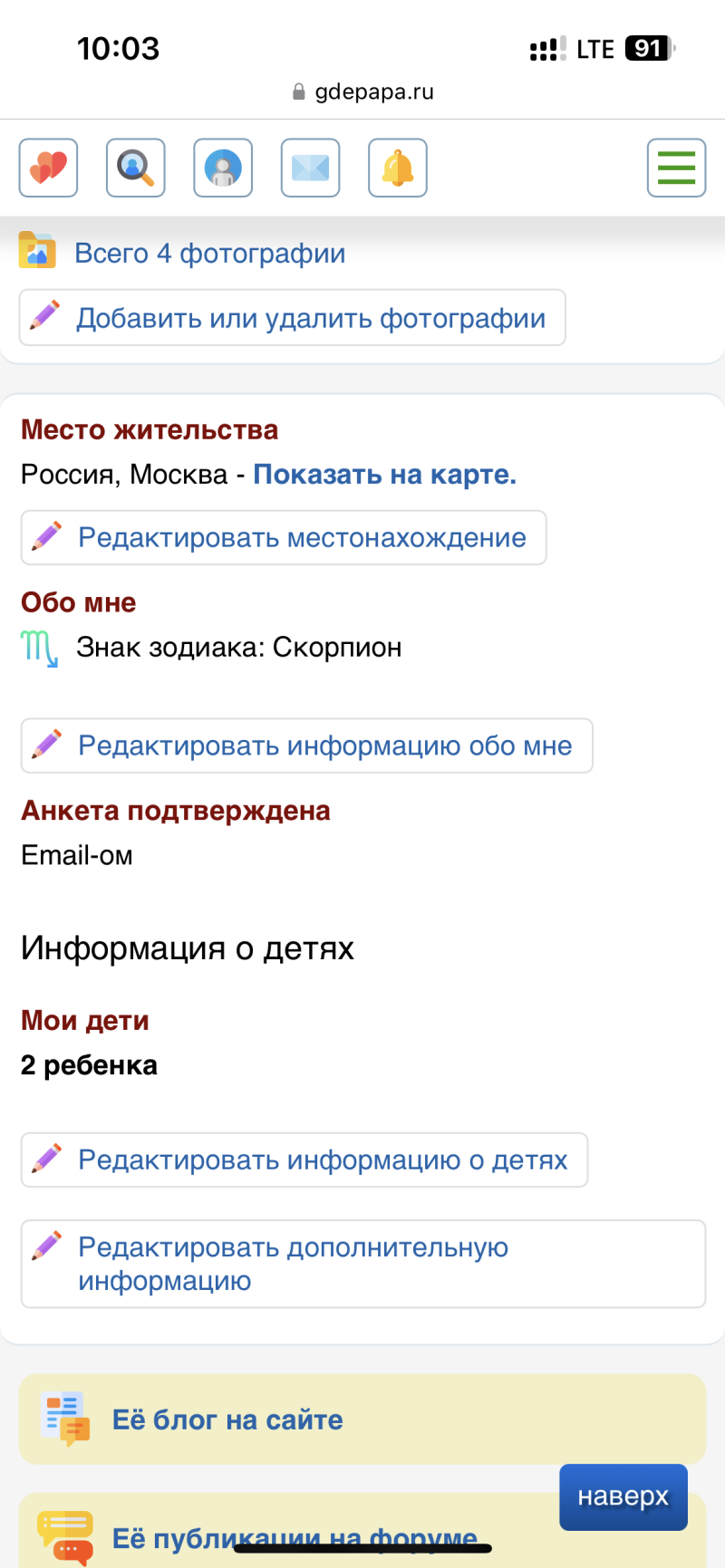Tap the gdepapa.ru address bar
Screen dimensions: 725x1568
362,91
